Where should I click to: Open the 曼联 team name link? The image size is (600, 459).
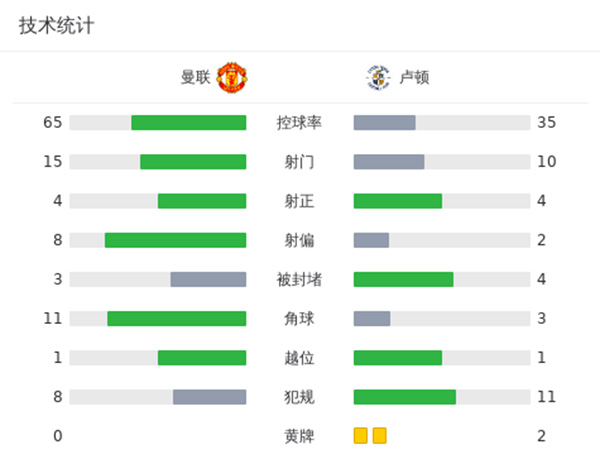[195, 77]
